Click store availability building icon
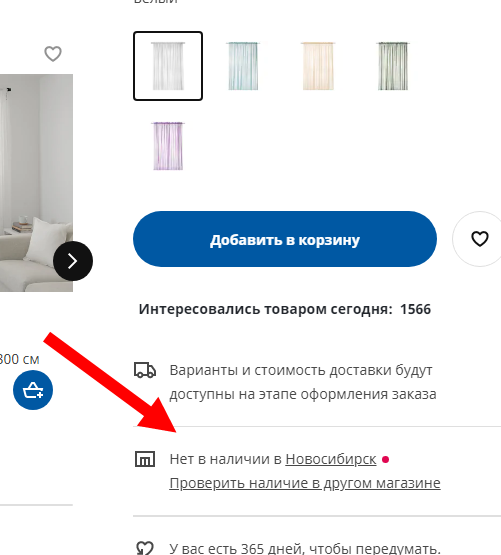 tap(145, 459)
